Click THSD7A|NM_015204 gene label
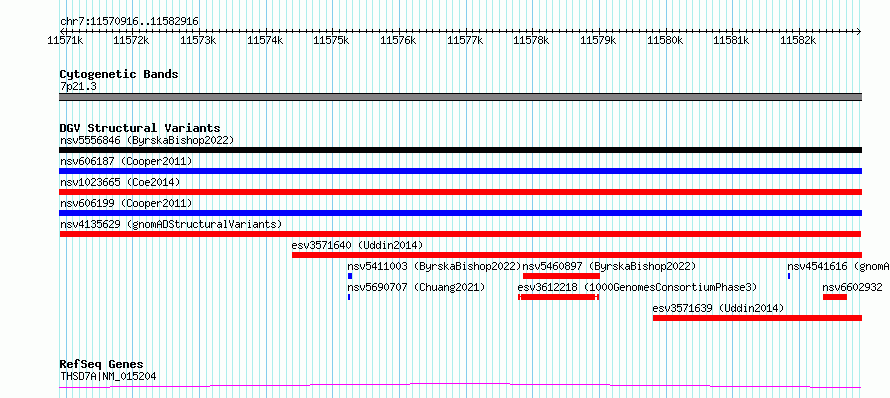 [x=108, y=376]
